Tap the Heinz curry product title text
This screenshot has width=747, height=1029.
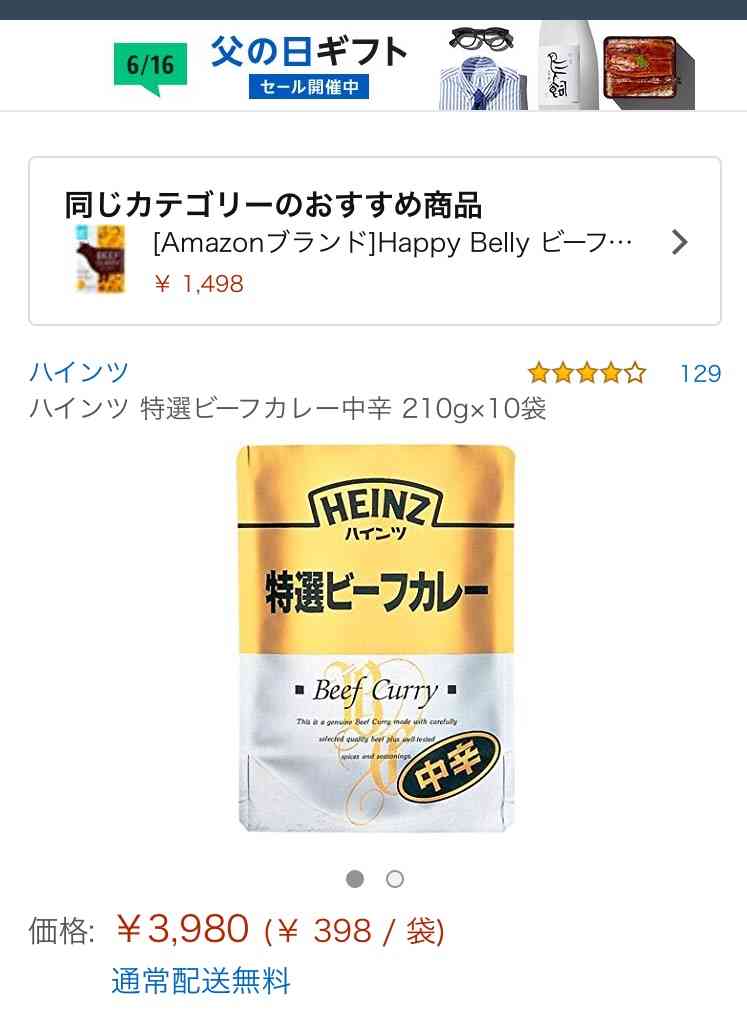click(x=288, y=409)
